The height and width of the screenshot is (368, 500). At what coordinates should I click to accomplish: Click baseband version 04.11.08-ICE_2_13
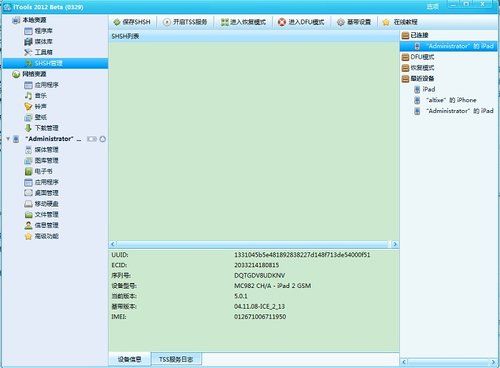tap(259, 306)
